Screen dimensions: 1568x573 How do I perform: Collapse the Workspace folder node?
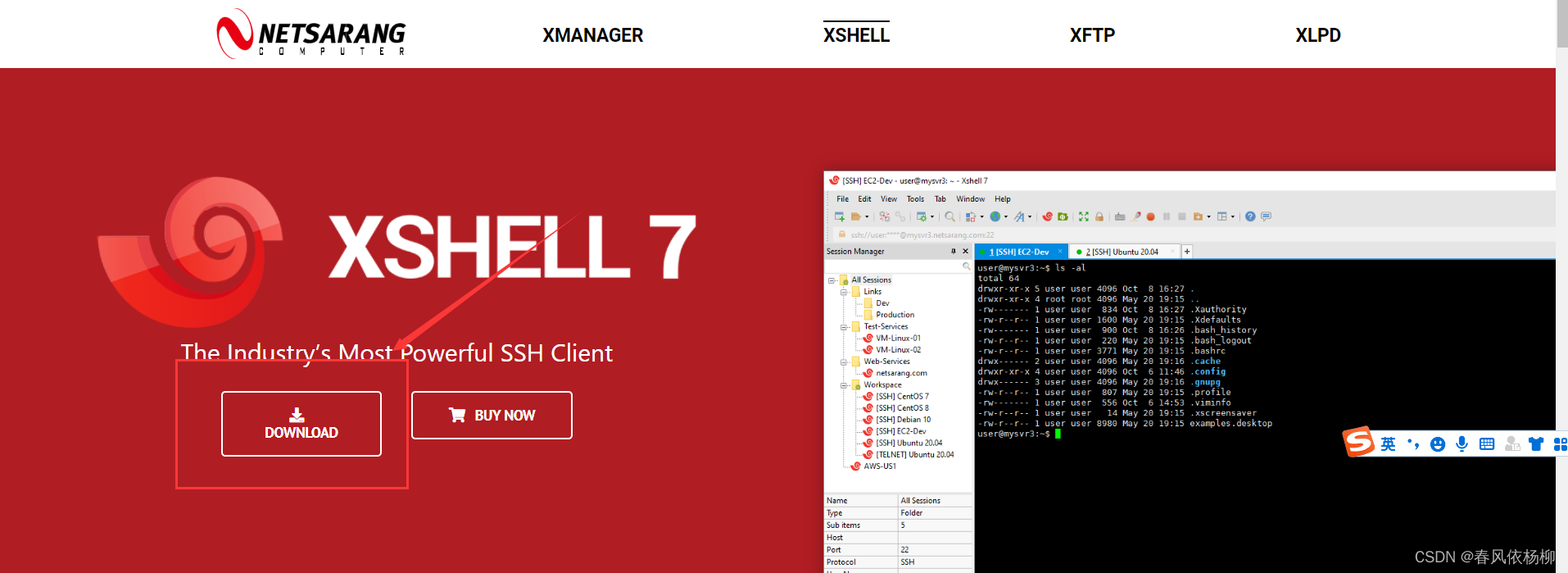click(844, 385)
